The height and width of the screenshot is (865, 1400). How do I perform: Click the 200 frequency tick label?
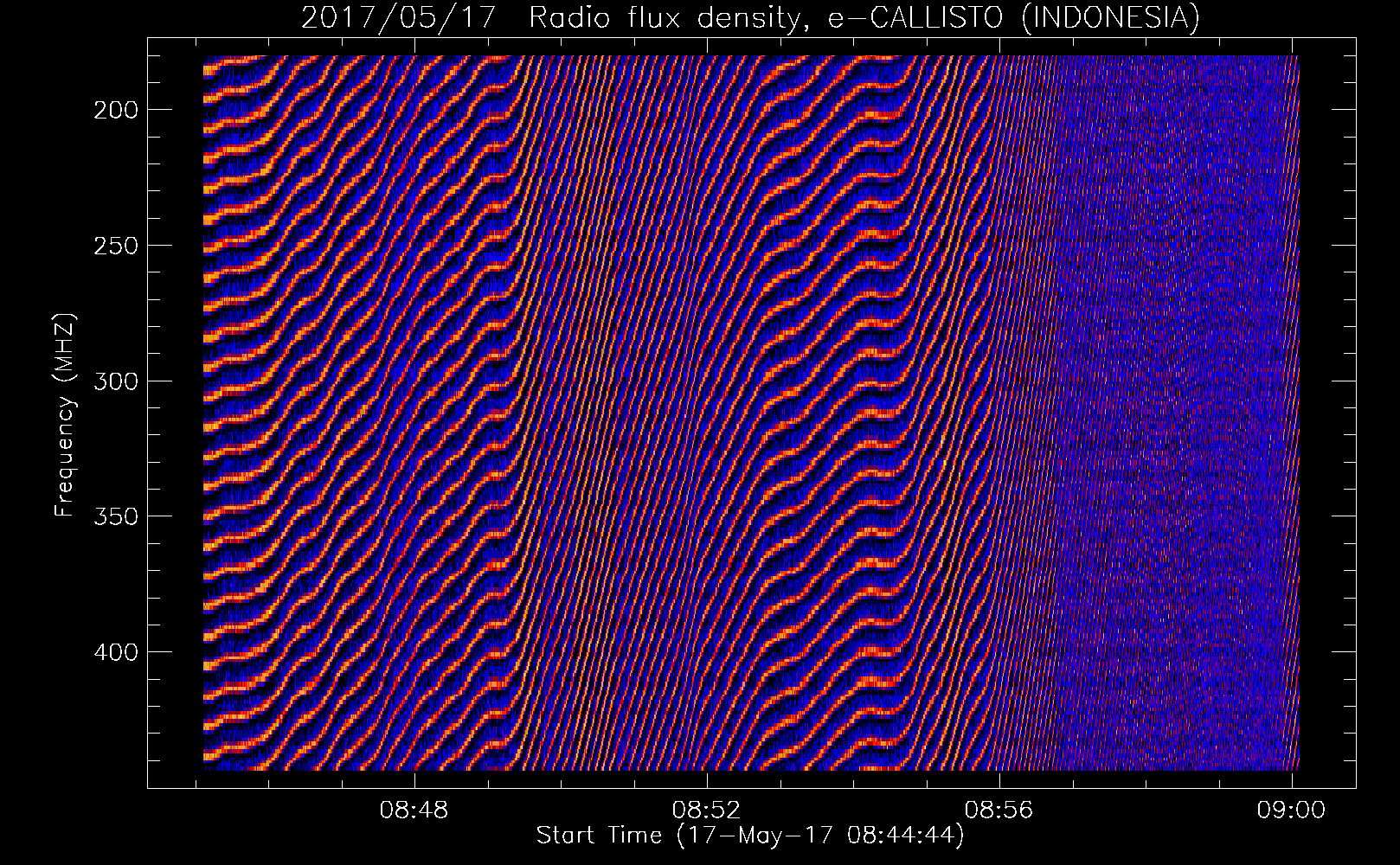[x=116, y=110]
